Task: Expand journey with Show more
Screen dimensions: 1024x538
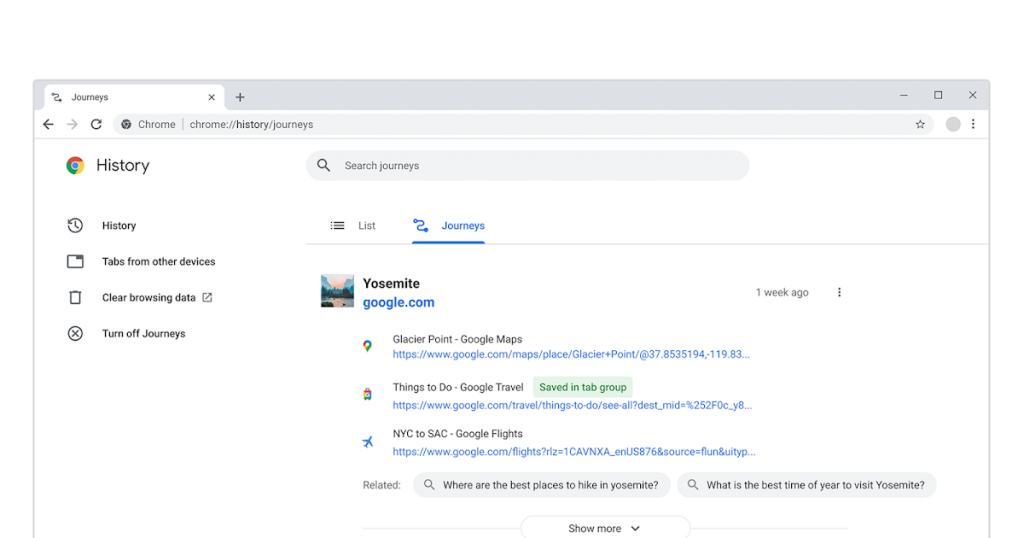Action: pos(604,528)
